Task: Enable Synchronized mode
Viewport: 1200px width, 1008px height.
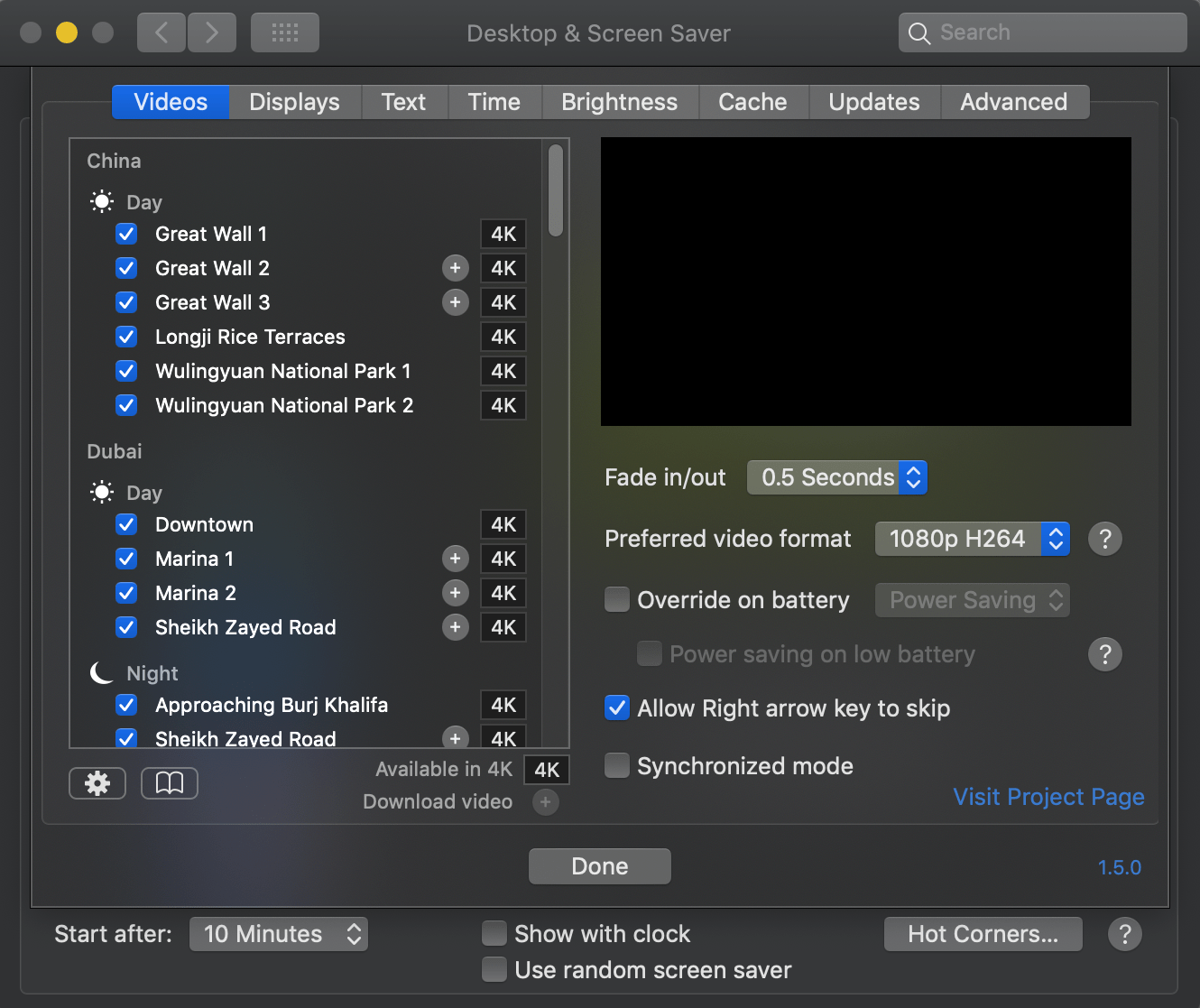Action: pos(617,765)
